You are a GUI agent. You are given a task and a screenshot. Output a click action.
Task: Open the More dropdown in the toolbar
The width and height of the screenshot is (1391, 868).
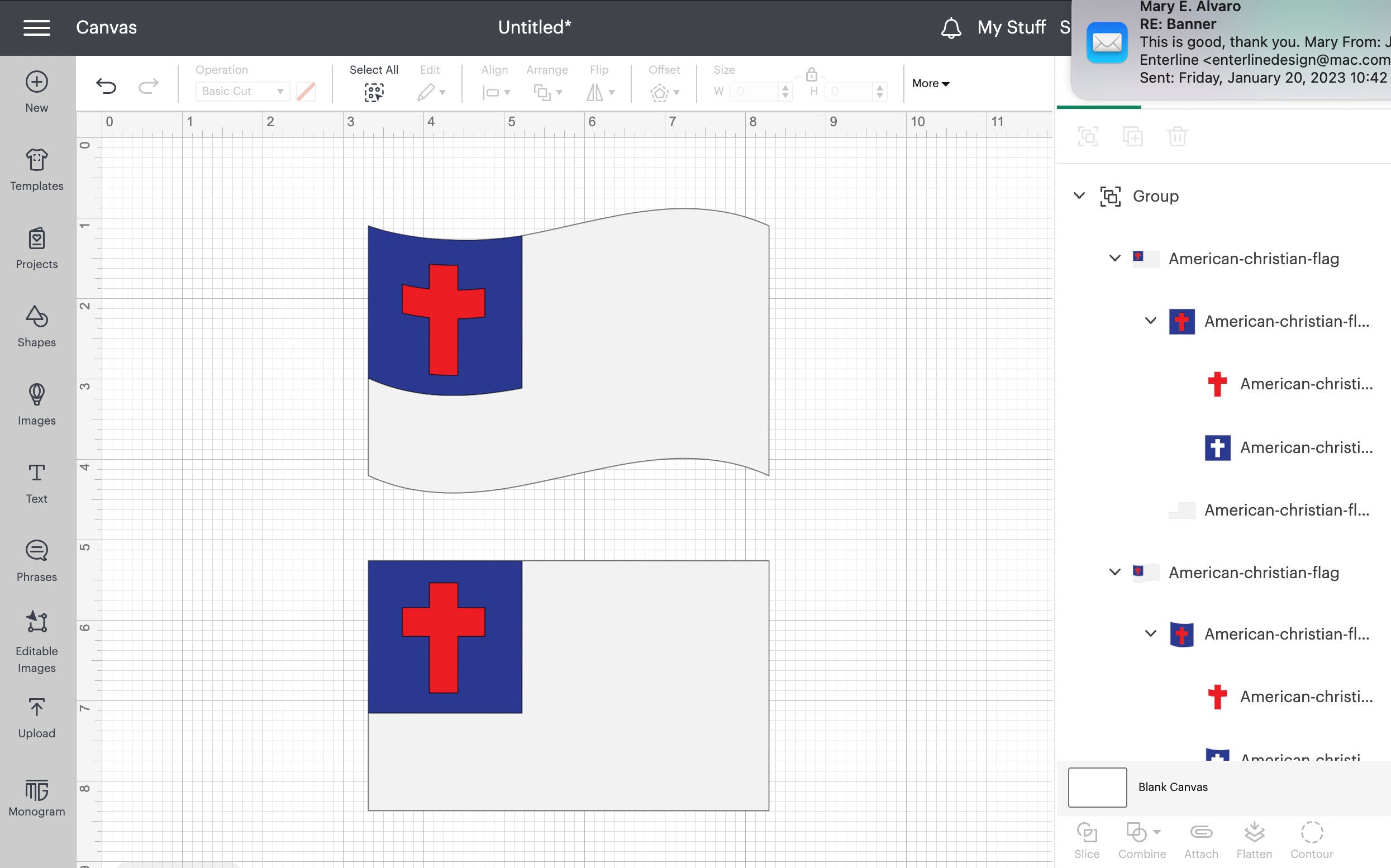pos(930,83)
